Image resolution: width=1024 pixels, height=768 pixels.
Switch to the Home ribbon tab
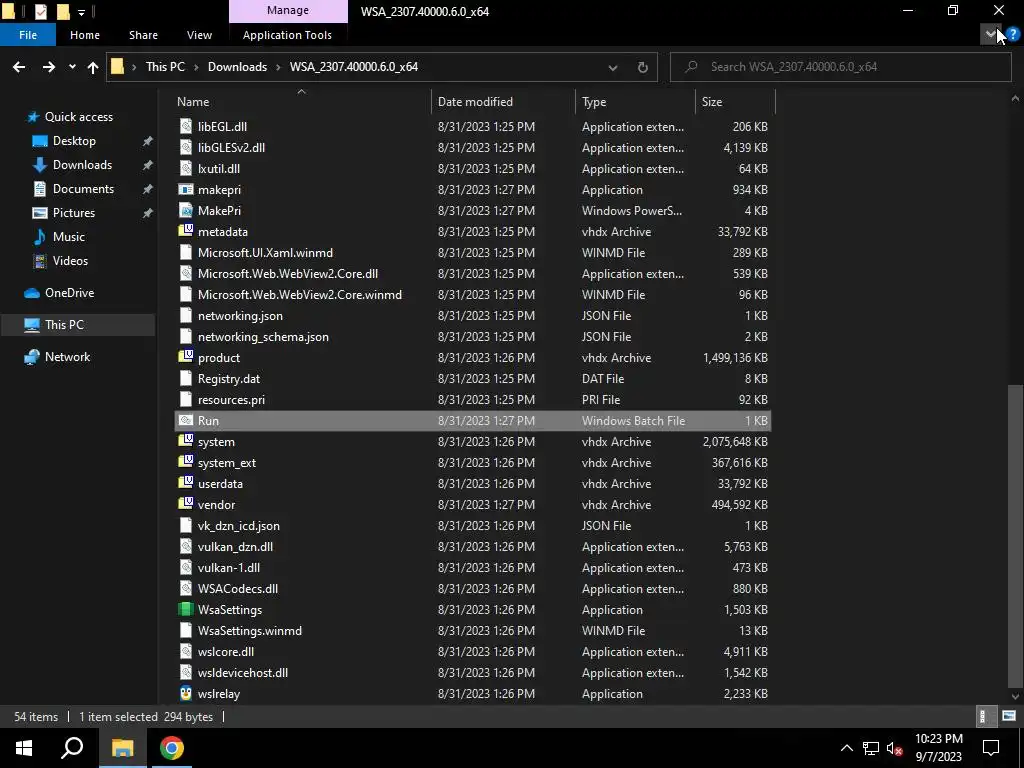point(85,35)
